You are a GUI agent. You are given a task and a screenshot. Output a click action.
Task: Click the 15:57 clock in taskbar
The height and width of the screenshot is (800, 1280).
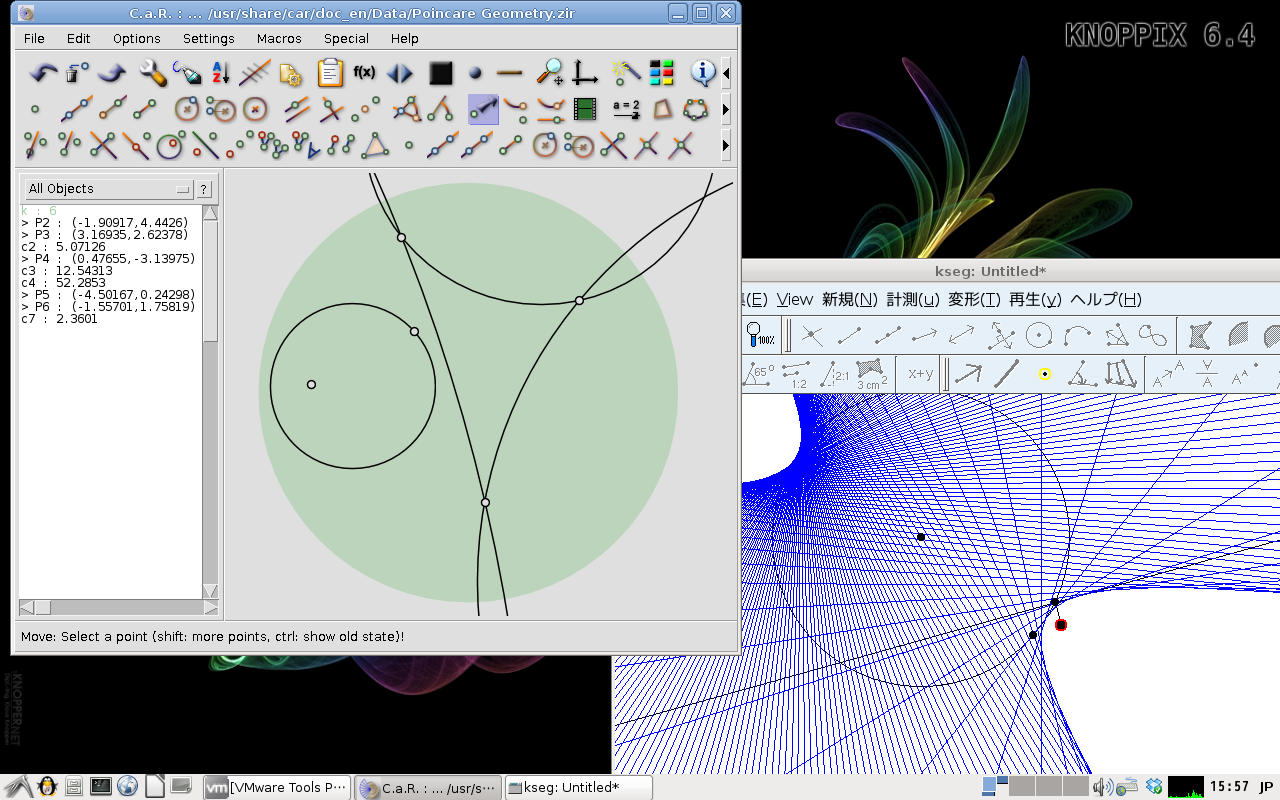(x=1229, y=787)
